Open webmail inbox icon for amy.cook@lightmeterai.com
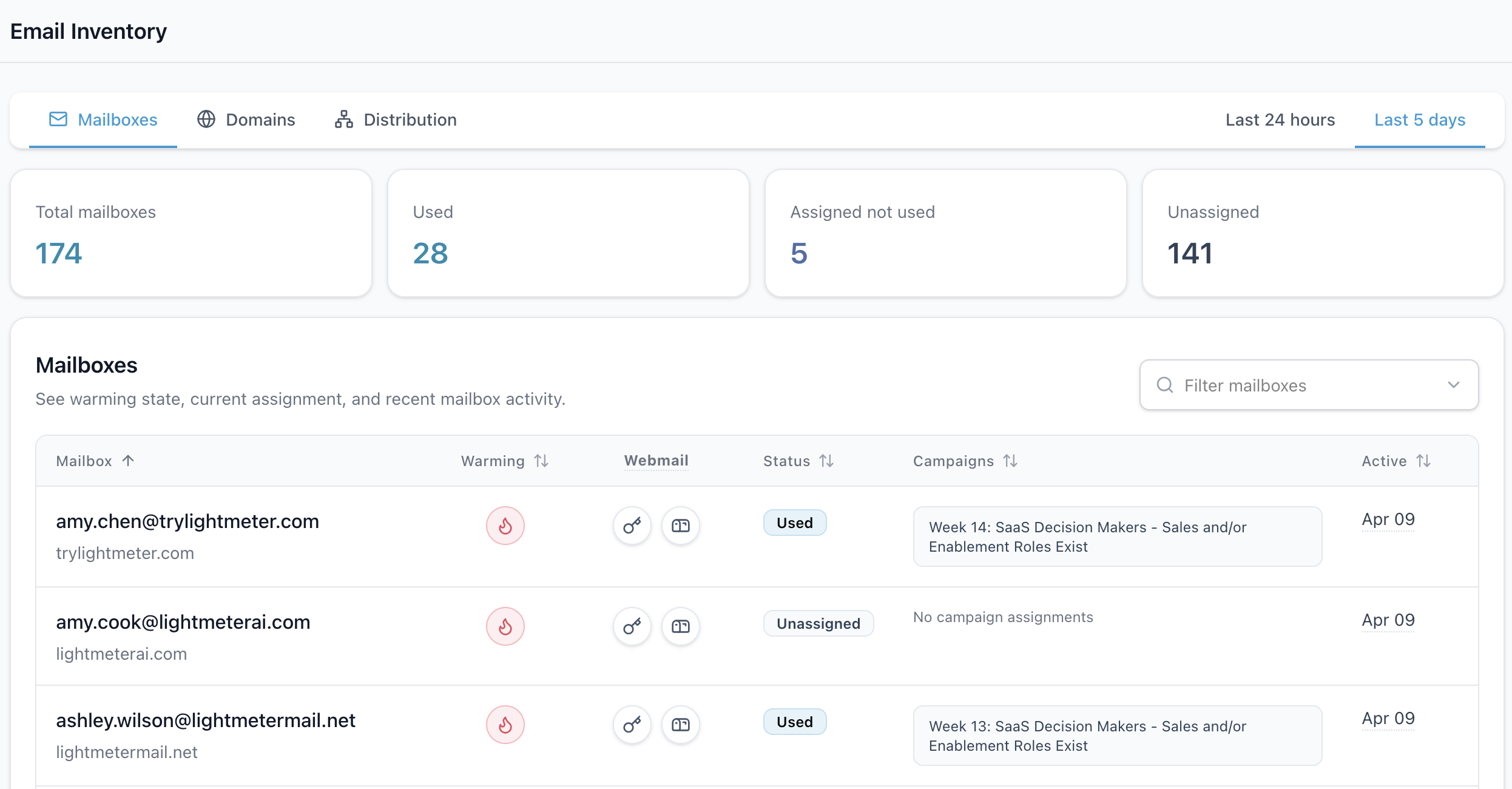The width and height of the screenshot is (1512, 789). point(681,626)
